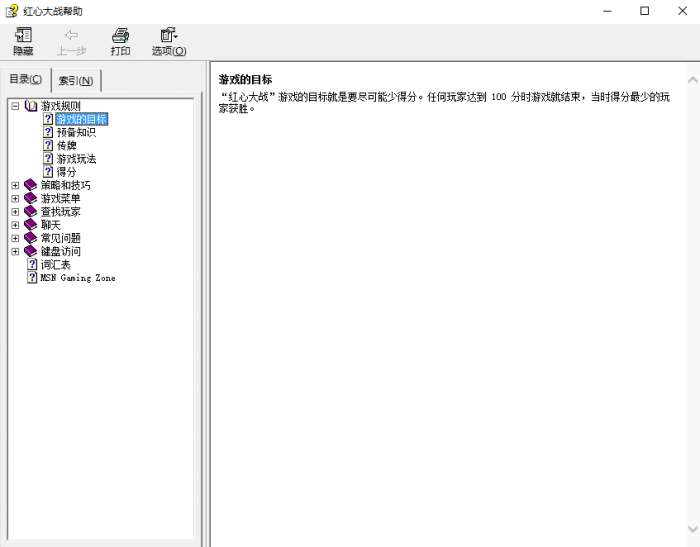
Task: Click the page icon beside MSN Gaming Zone
Action: pos(32,278)
